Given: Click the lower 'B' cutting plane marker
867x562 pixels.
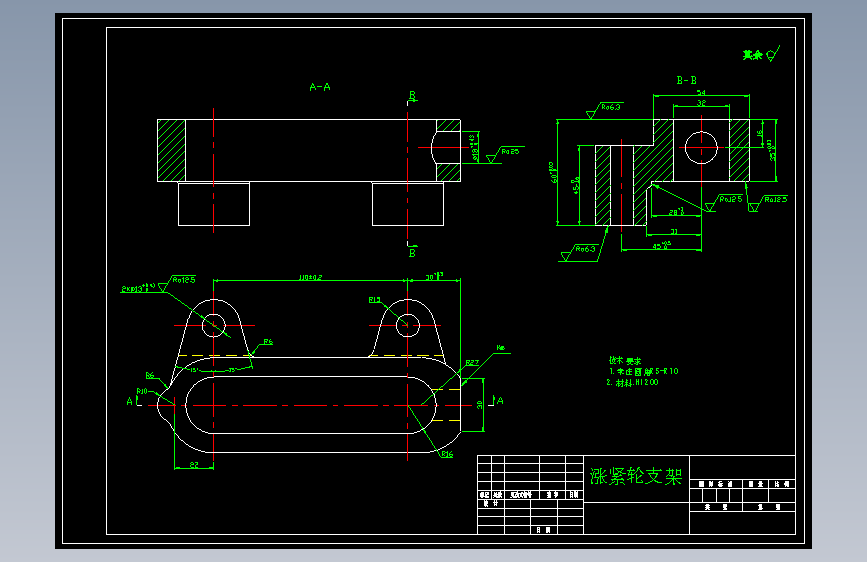Looking at the screenshot, I should coord(412,253).
